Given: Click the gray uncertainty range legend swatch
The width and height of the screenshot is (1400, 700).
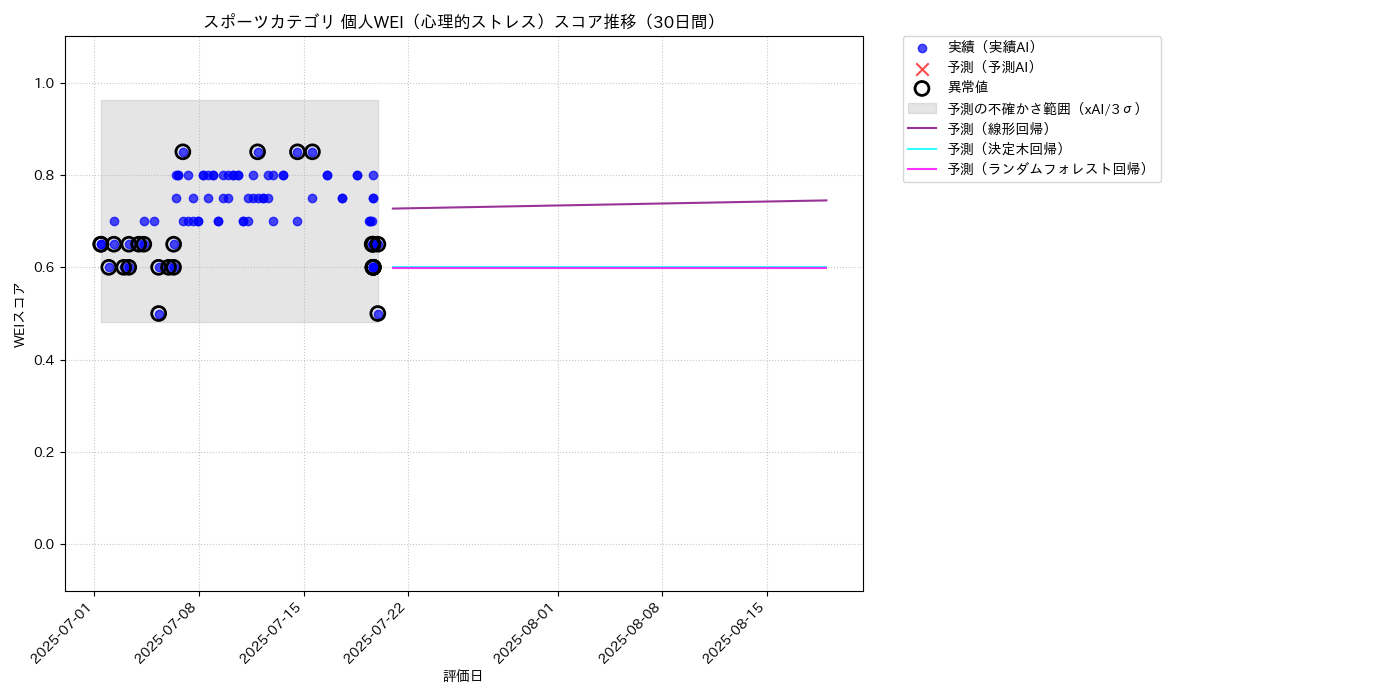Looking at the screenshot, I should (922, 108).
